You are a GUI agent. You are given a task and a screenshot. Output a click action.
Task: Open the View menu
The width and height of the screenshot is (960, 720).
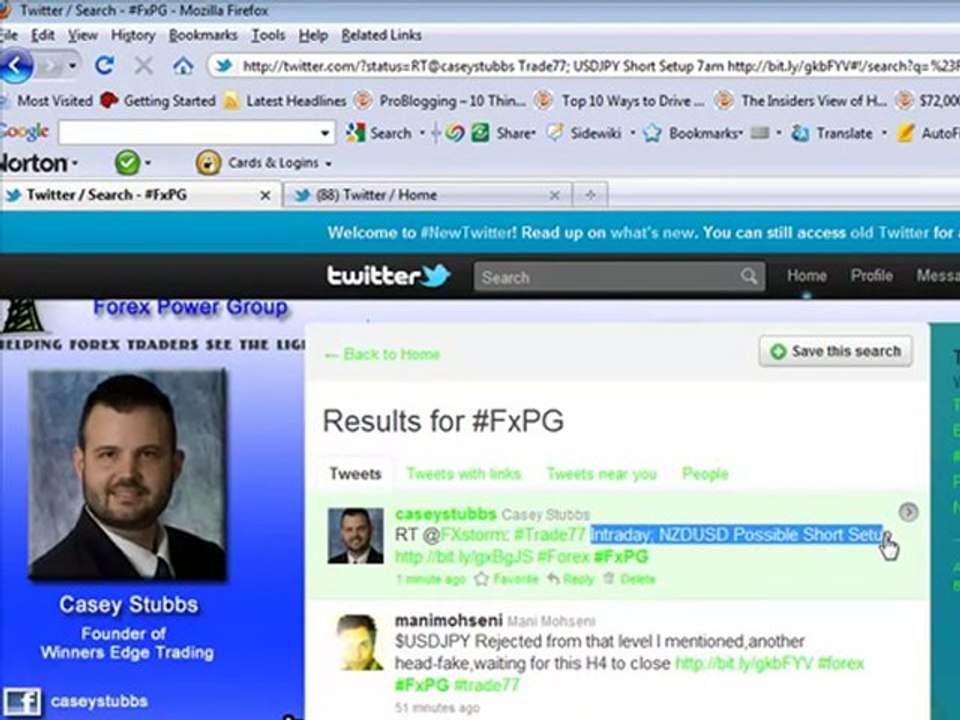(83, 36)
